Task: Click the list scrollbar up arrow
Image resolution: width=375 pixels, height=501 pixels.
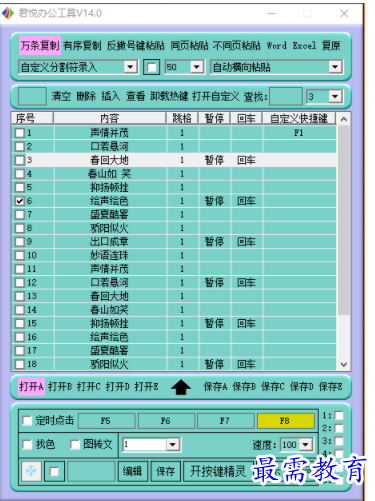Action: (344, 119)
